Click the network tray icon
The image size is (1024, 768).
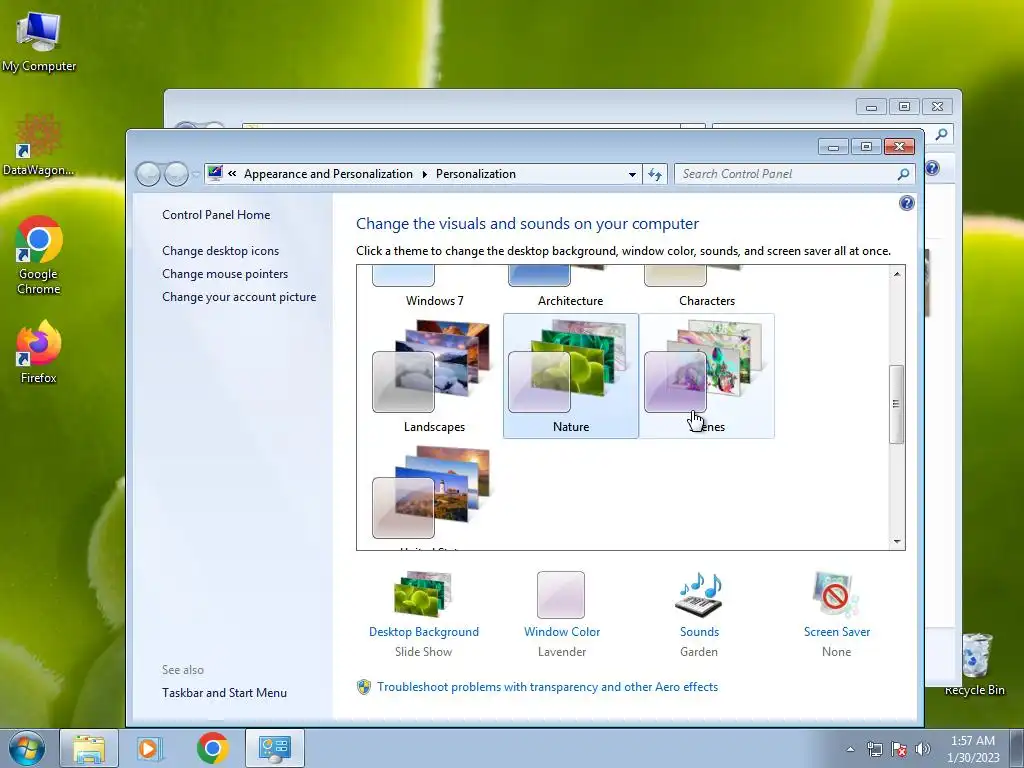[x=874, y=749]
